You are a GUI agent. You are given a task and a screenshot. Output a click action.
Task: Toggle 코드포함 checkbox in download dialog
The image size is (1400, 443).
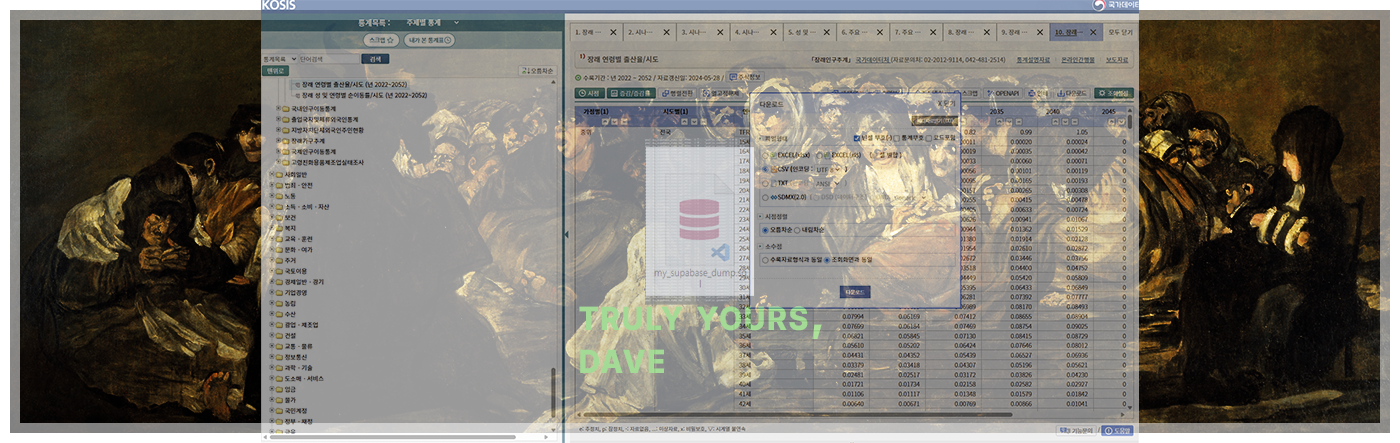[x=930, y=138]
